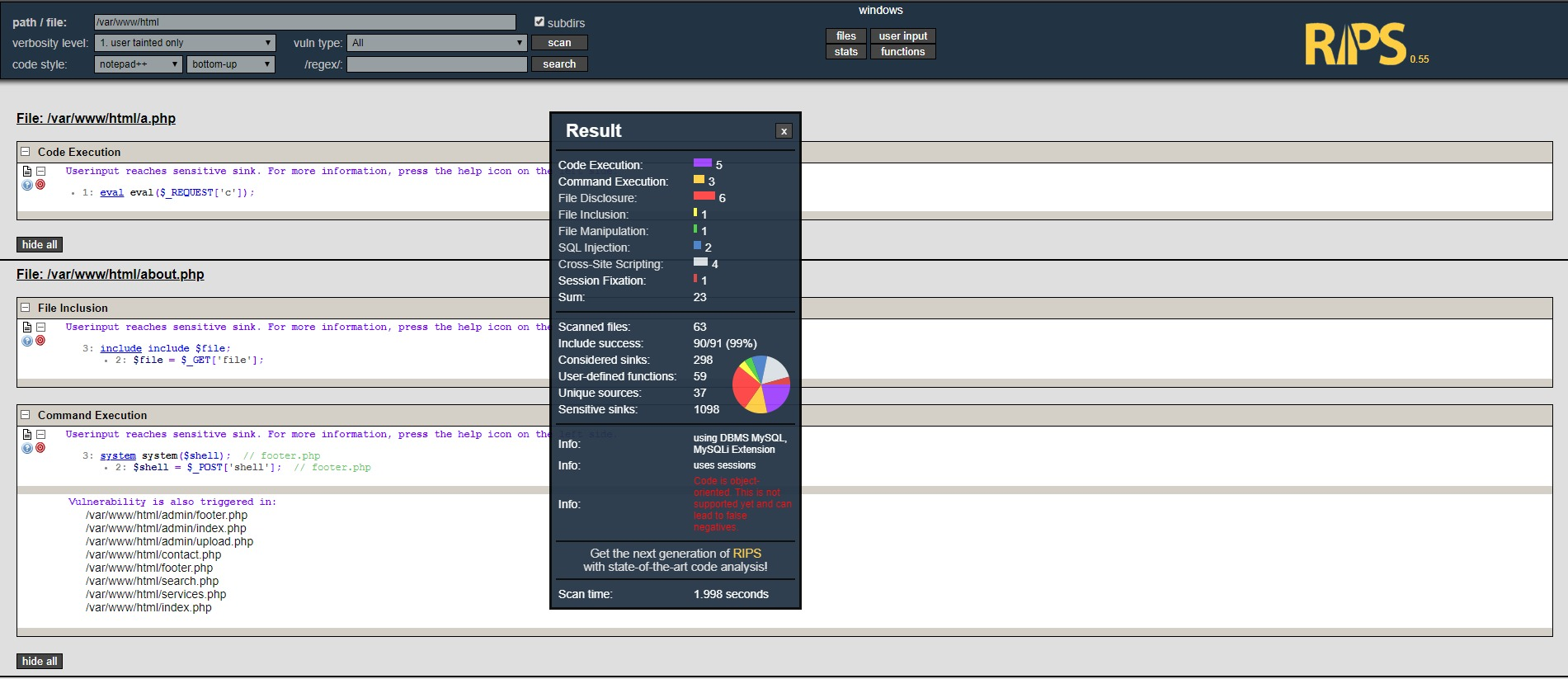Image resolution: width=1568 pixels, height=679 pixels.
Task: Click the Scan time 1.998 seconds value
Action: point(731,594)
